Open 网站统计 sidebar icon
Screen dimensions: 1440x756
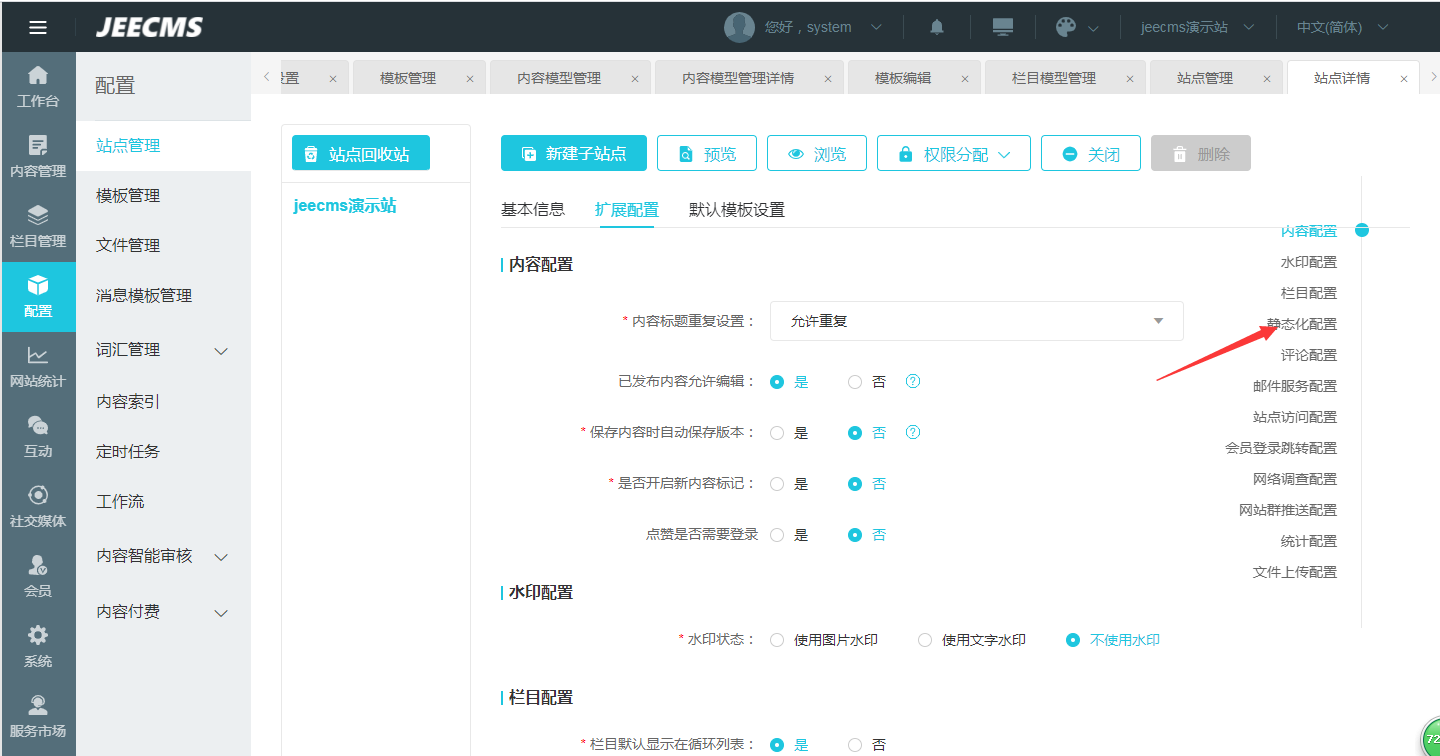38,367
